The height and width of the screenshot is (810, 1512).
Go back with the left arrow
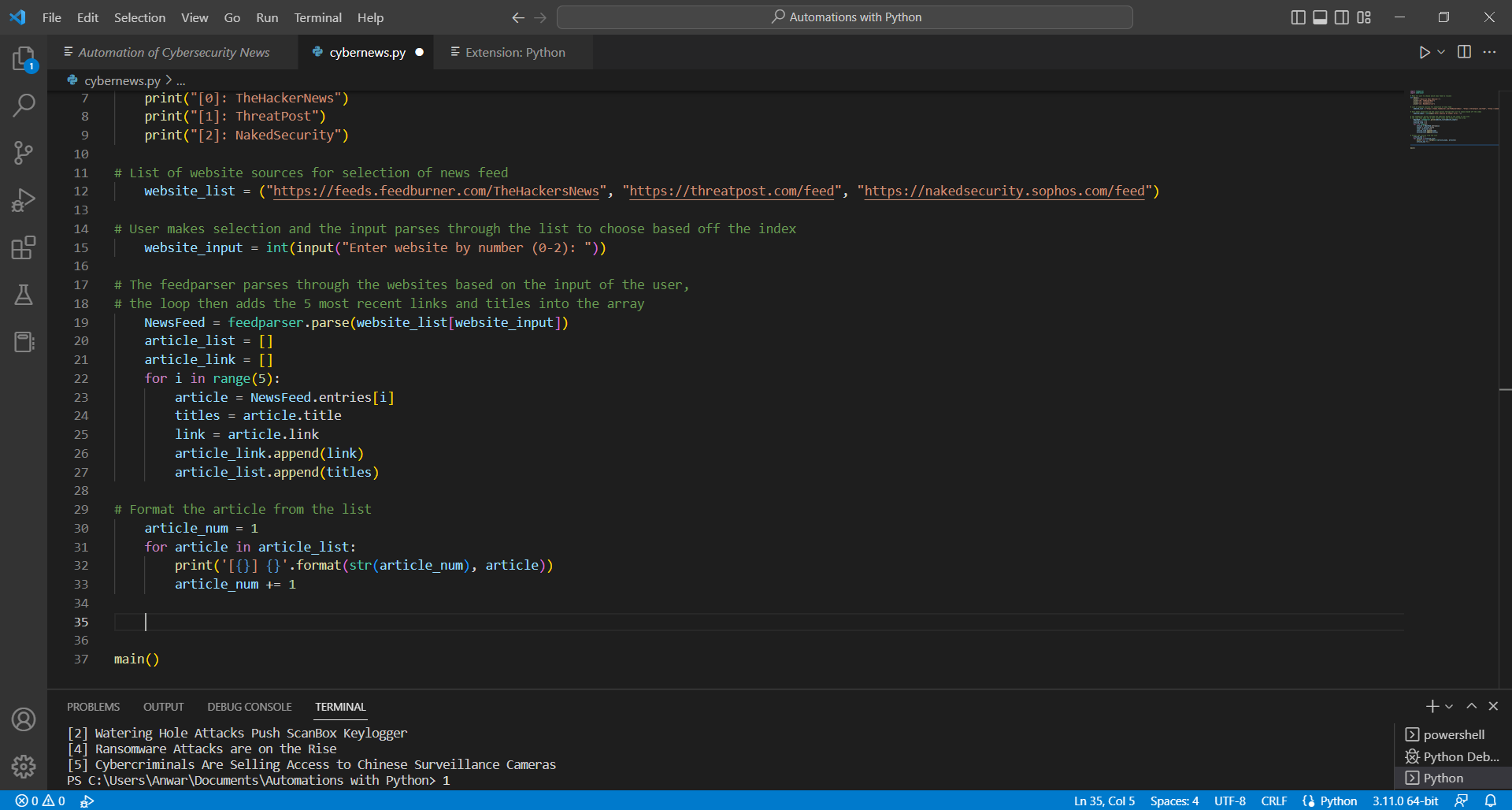[517, 17]
